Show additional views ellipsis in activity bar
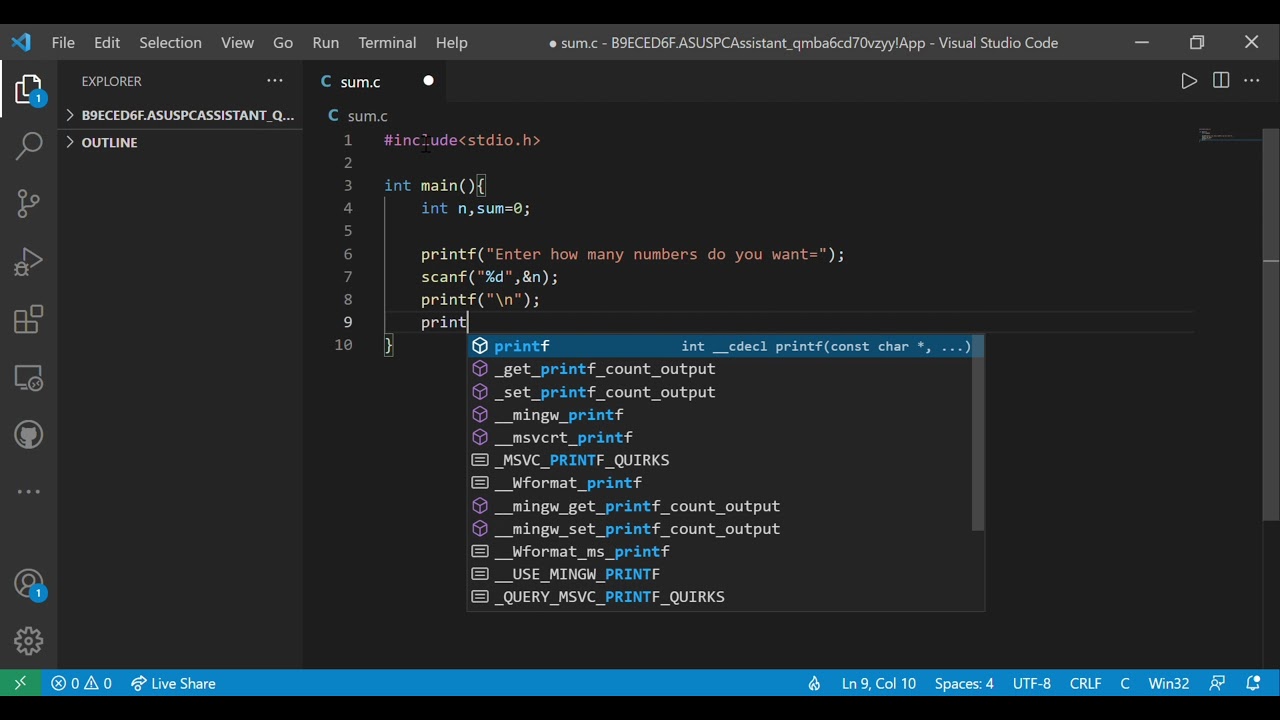 point(29,492)
